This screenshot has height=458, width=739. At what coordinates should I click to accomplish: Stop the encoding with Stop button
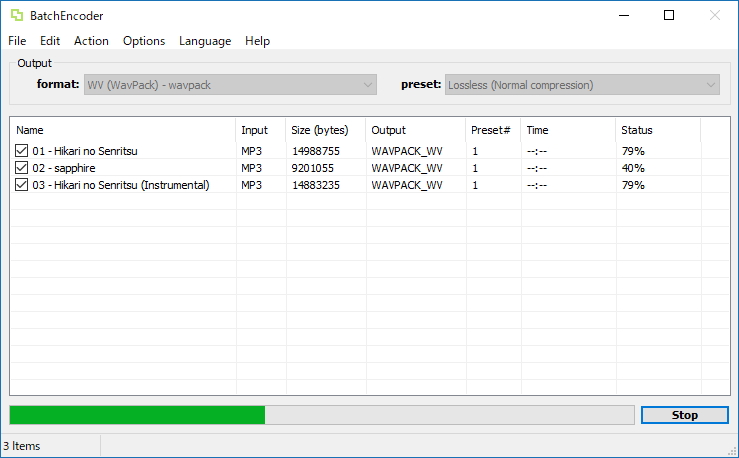[684, 415]
